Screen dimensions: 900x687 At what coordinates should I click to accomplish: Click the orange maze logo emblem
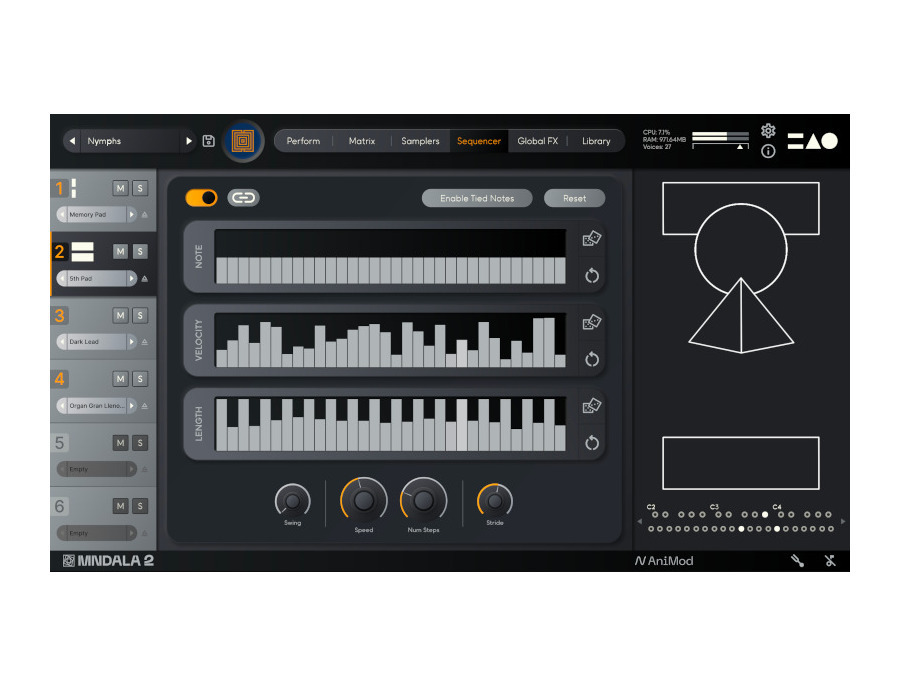pos(243,141)
